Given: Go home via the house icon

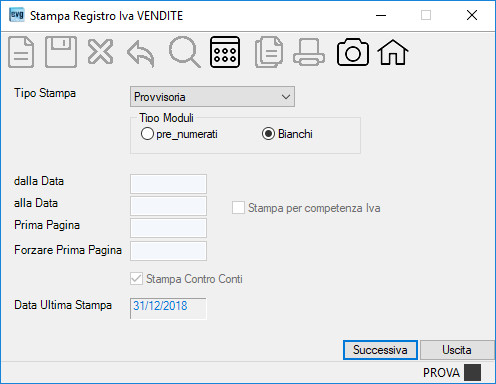Looking at the screenshot, I should (393, 52).
